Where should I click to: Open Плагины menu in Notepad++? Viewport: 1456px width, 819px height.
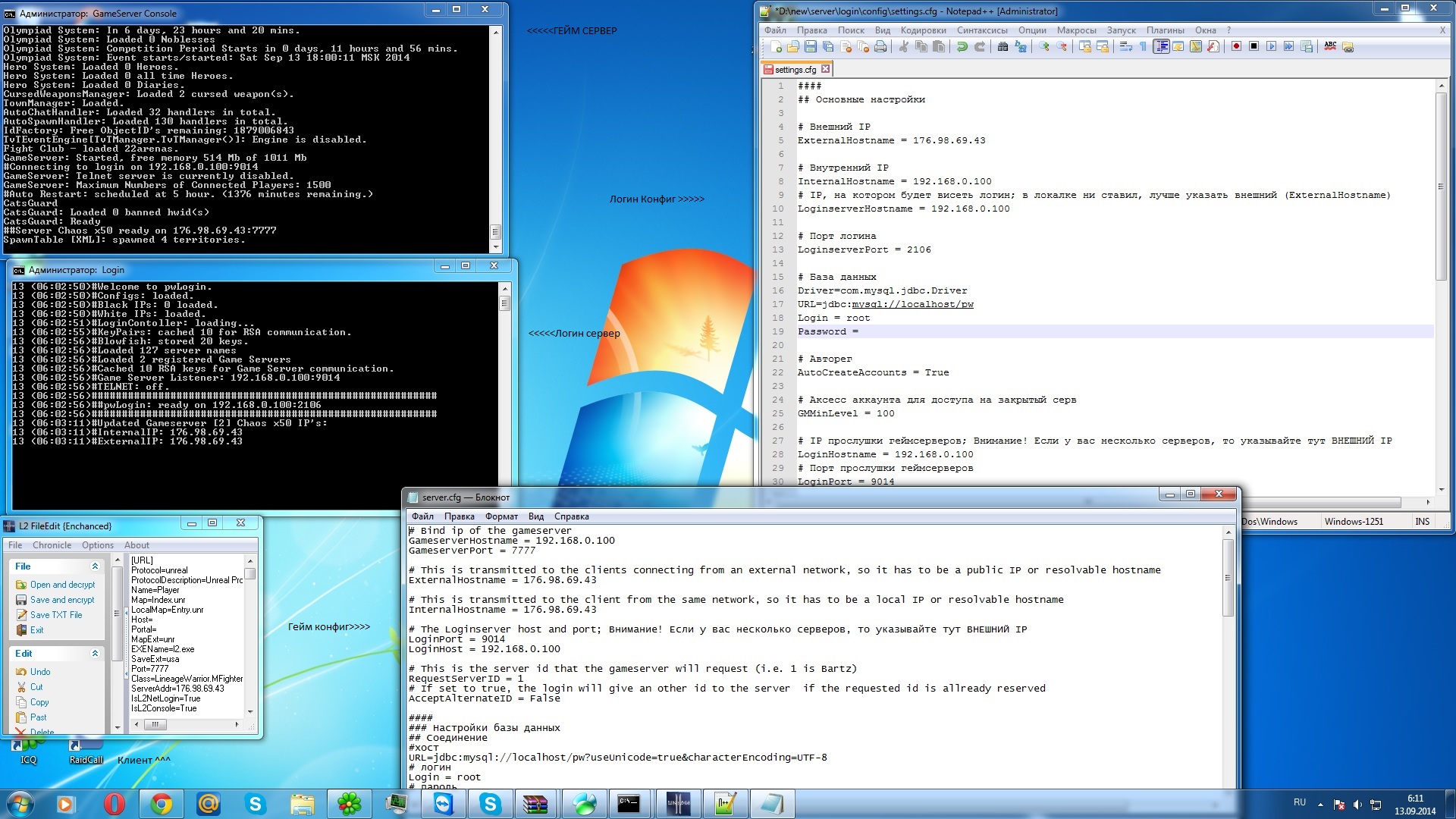pyautogui.click(x=1165, y=30)
